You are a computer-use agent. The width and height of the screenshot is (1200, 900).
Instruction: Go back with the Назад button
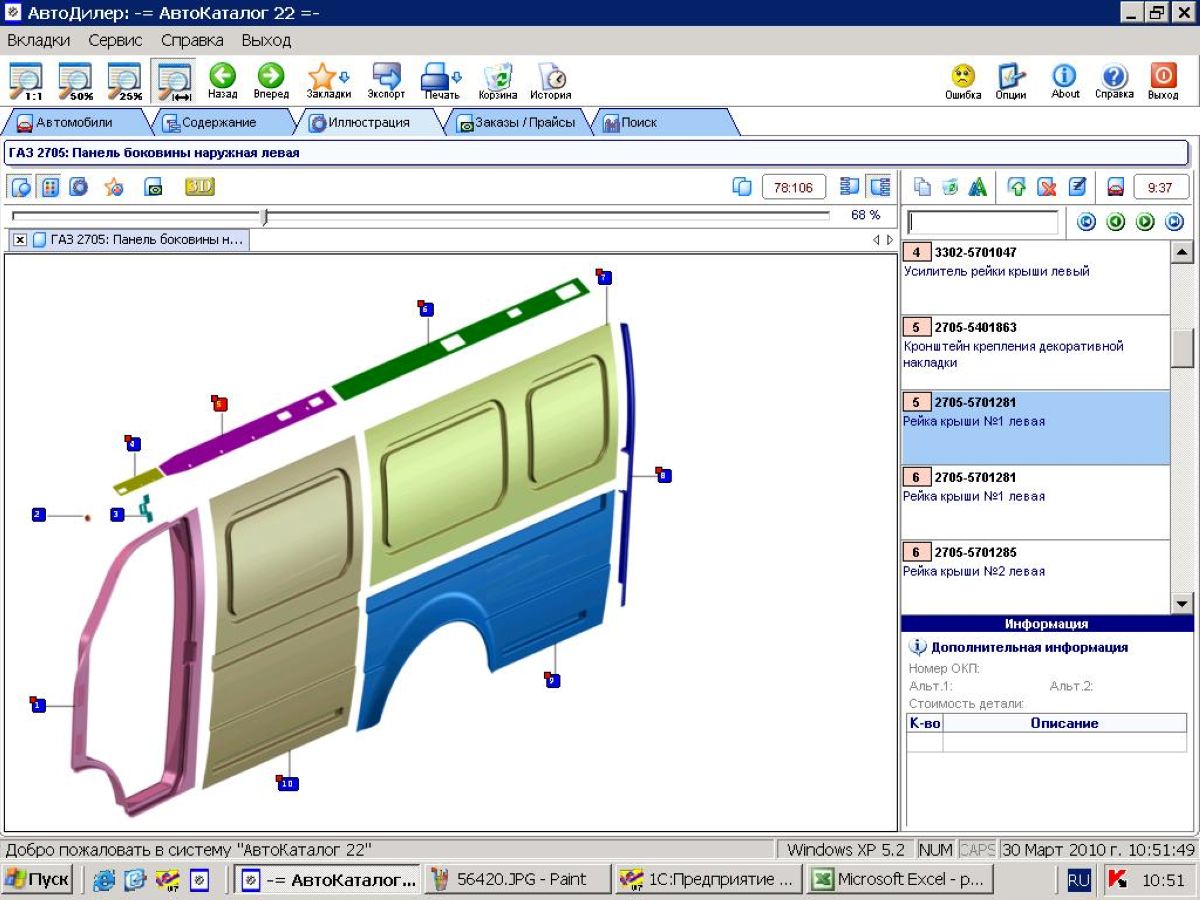tap(222, 81)
